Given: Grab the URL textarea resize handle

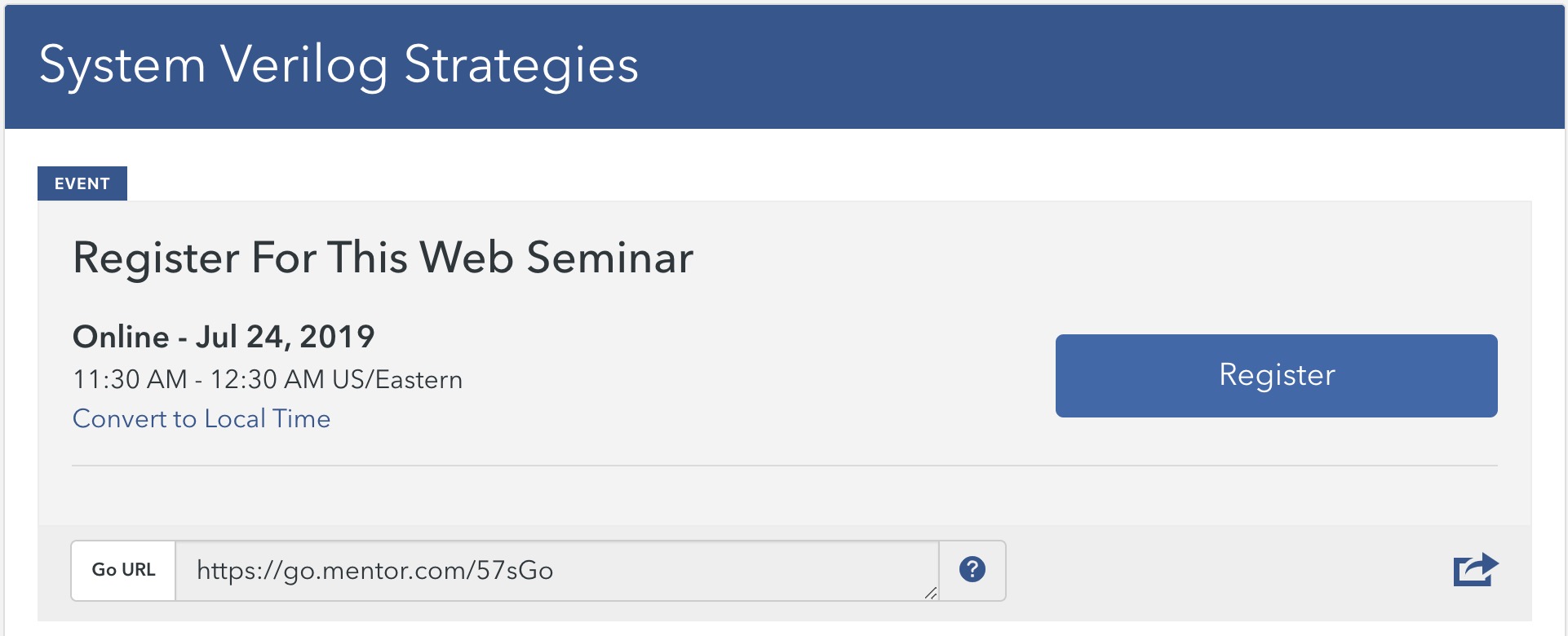Looking at the screenshot, I should click(x=931, y=593).
